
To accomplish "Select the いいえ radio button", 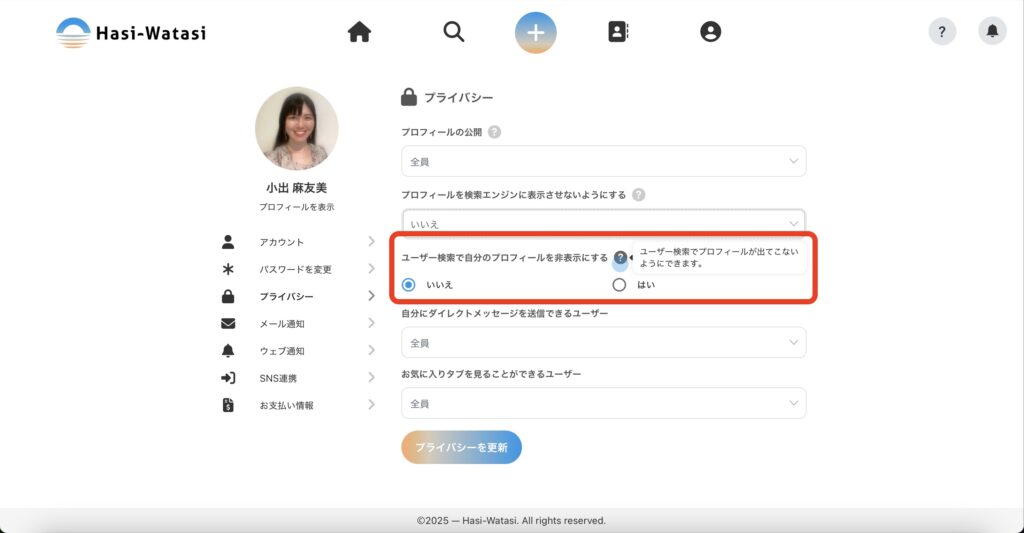I will point(408,285).
